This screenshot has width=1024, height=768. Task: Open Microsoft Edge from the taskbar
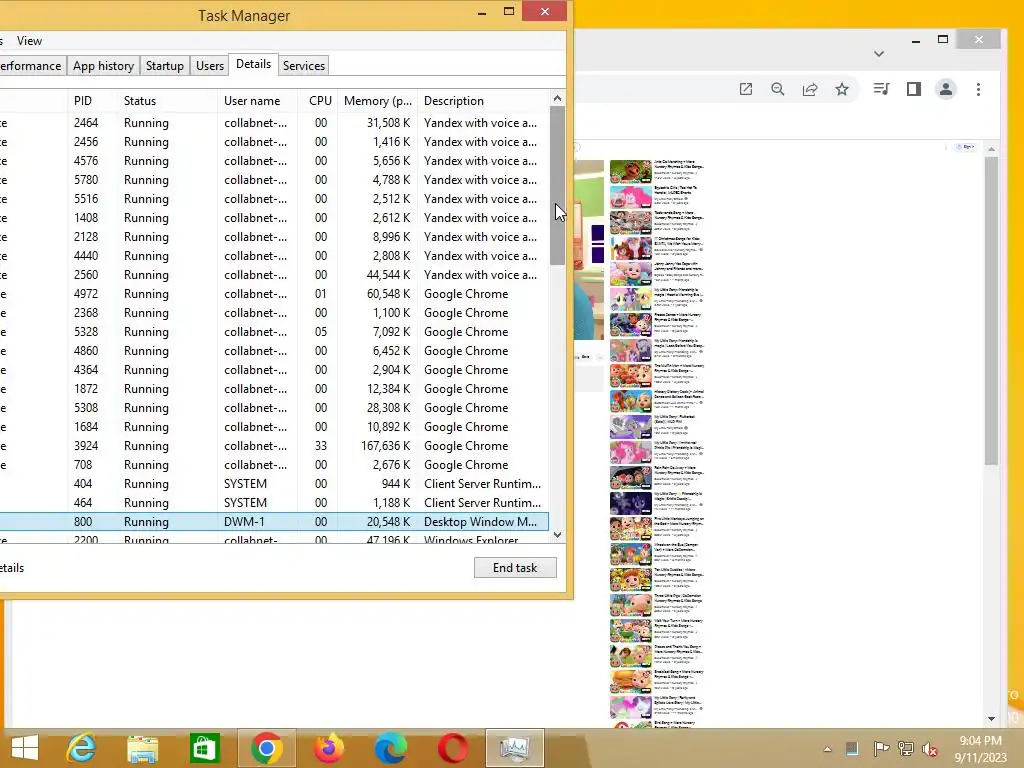pos(391,748)
